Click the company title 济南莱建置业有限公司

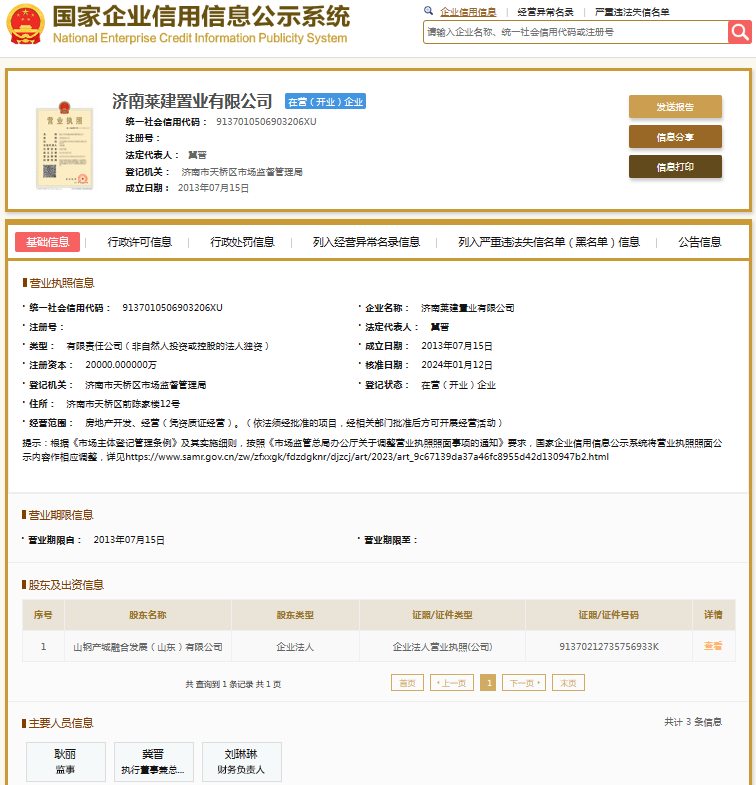192,101
